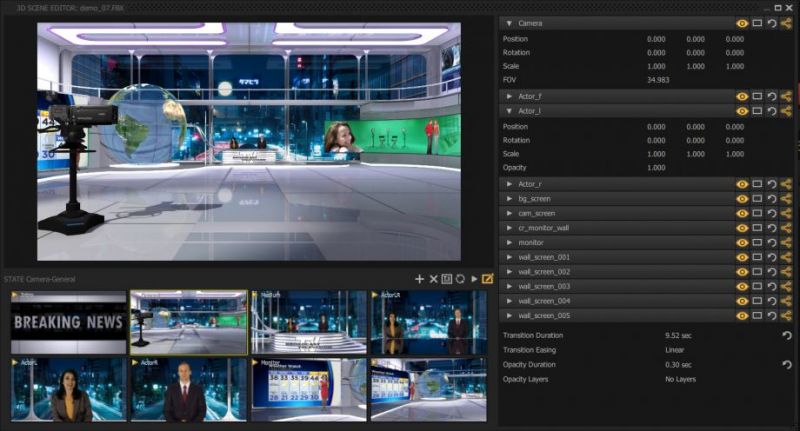Toggle Actor_f eye visibility icon

click(x=742, y=96)
